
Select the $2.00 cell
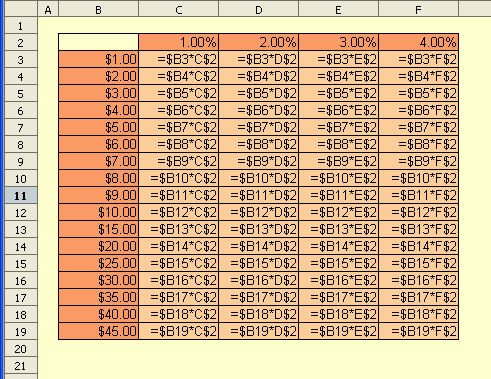98,76
